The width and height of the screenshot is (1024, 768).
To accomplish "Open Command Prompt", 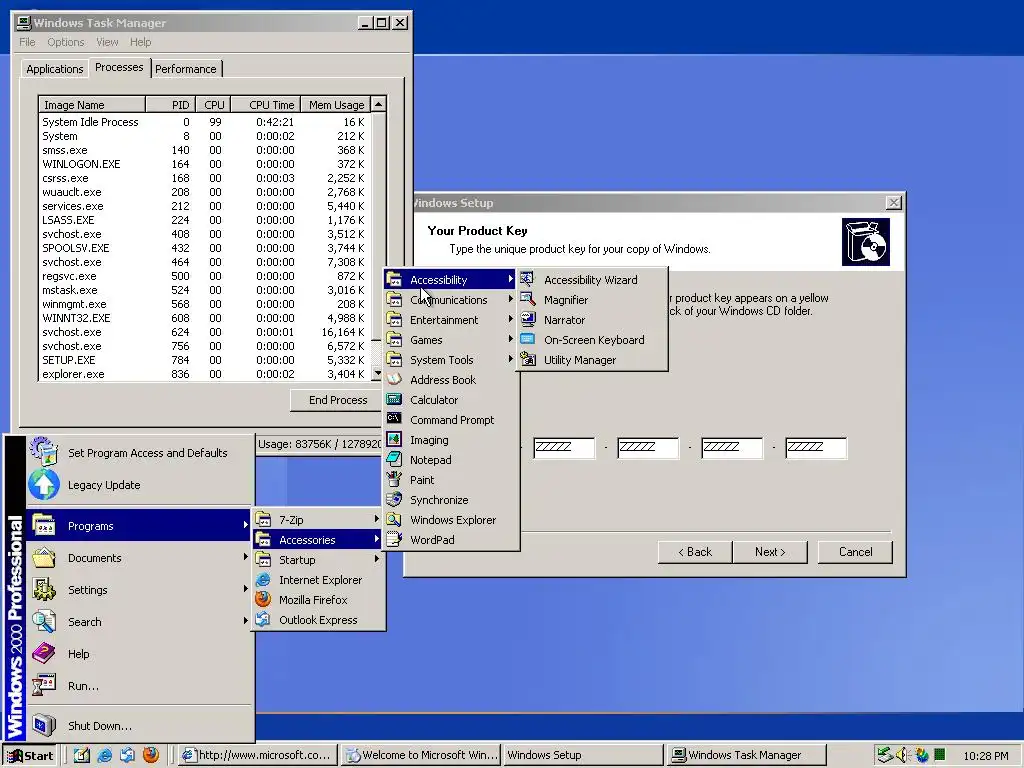I will (x=451, y=420).
